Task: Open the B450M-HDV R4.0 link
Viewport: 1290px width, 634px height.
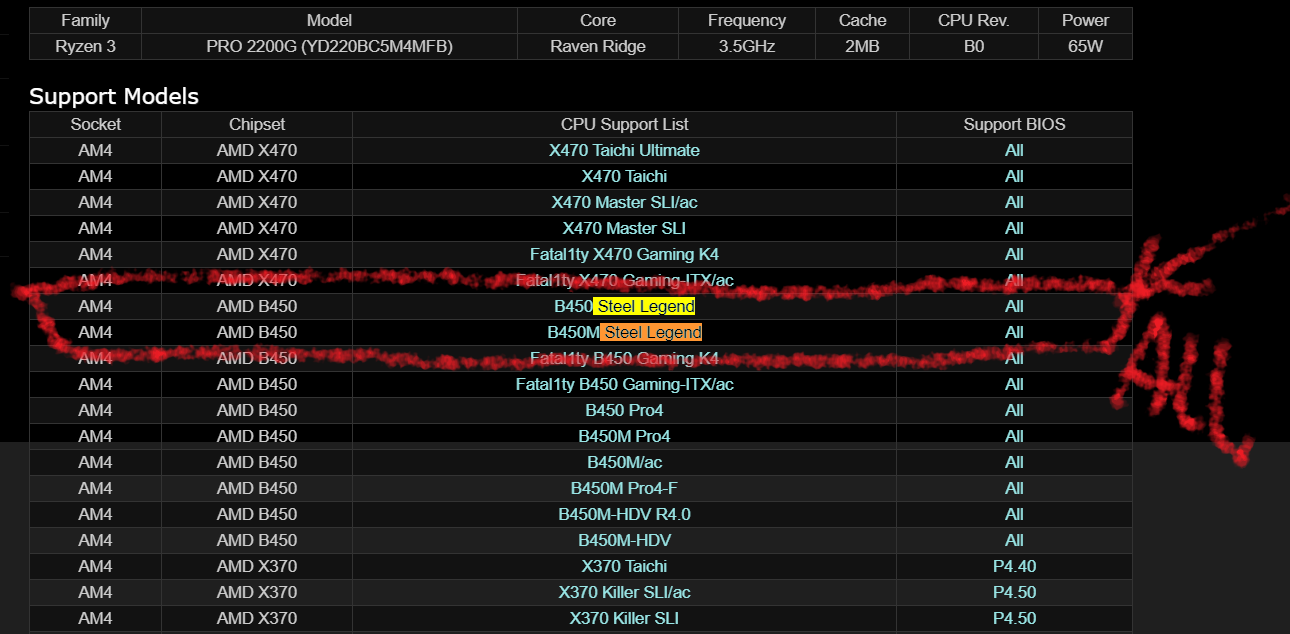Action: (x=624, y=514)
